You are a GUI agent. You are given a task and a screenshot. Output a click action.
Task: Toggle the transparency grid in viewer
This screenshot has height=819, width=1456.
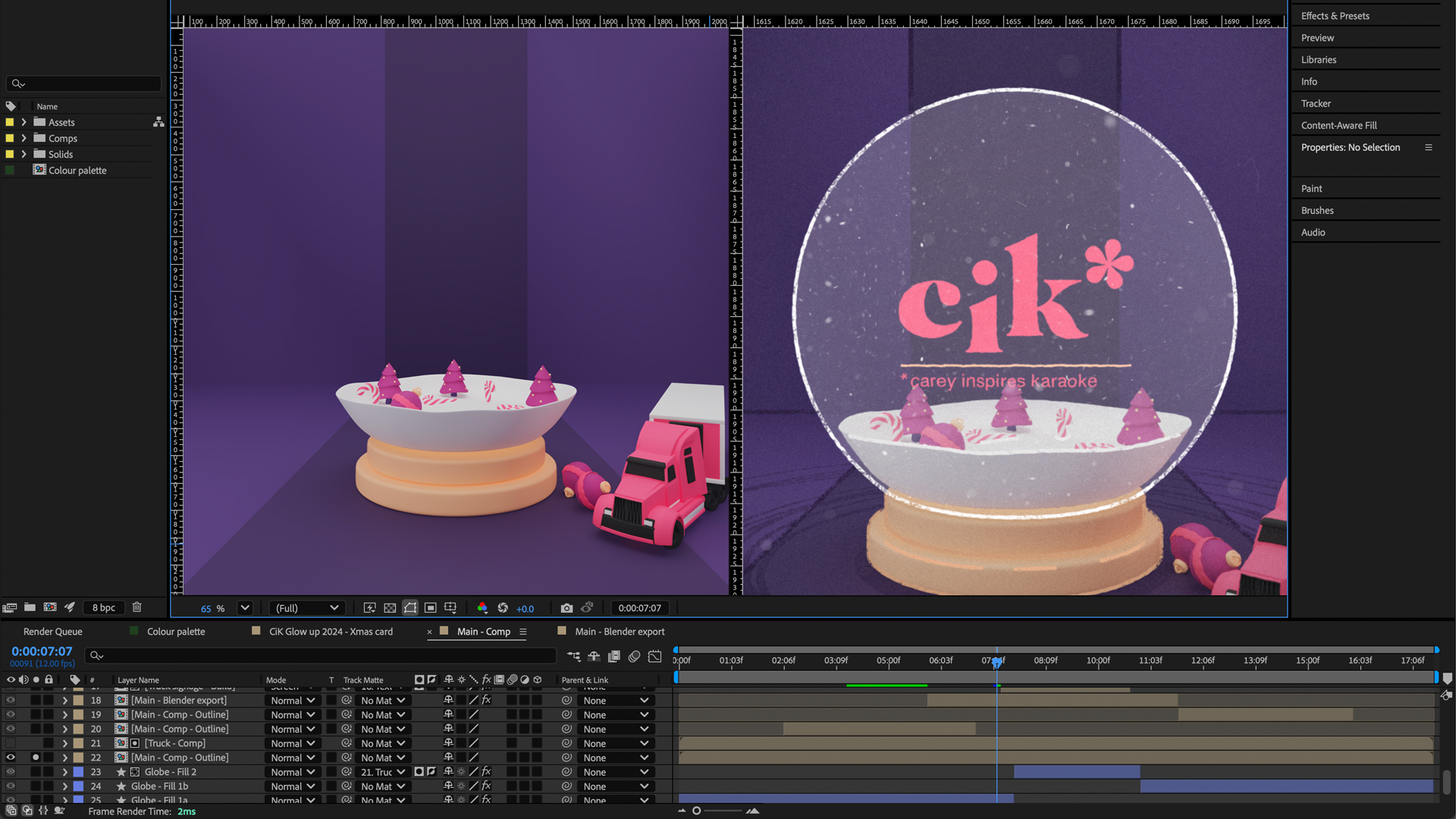(390, 608)
